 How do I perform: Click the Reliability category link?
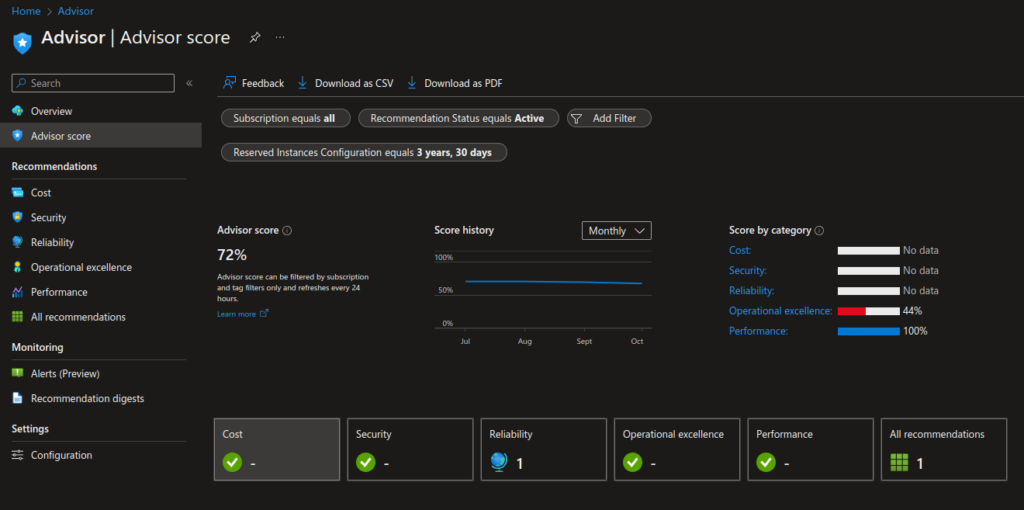click(x=752, y=291)
